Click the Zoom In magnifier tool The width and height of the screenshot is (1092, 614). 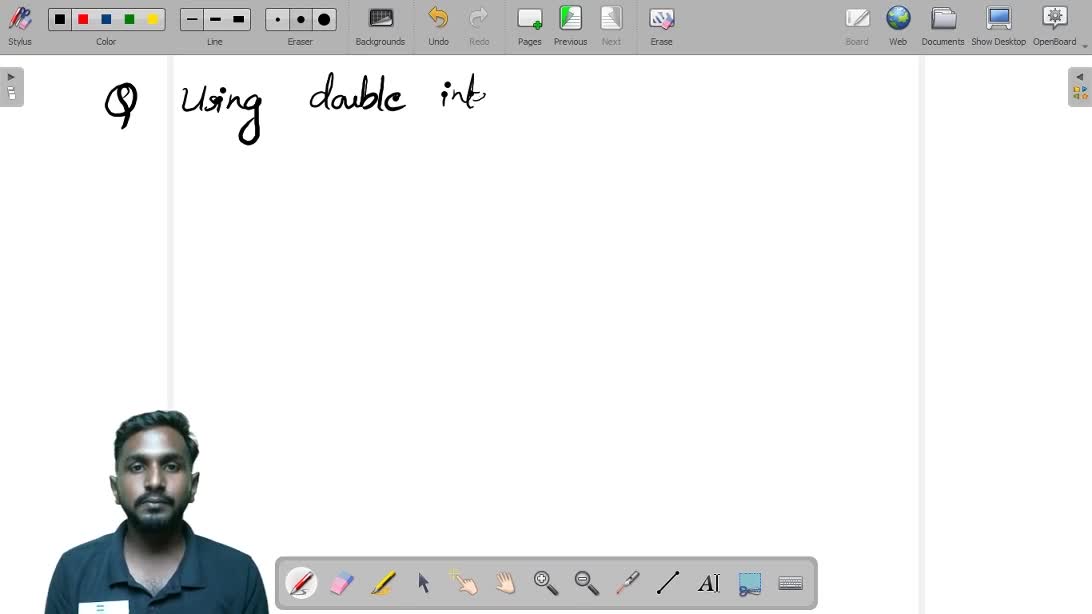coord(546,583)
